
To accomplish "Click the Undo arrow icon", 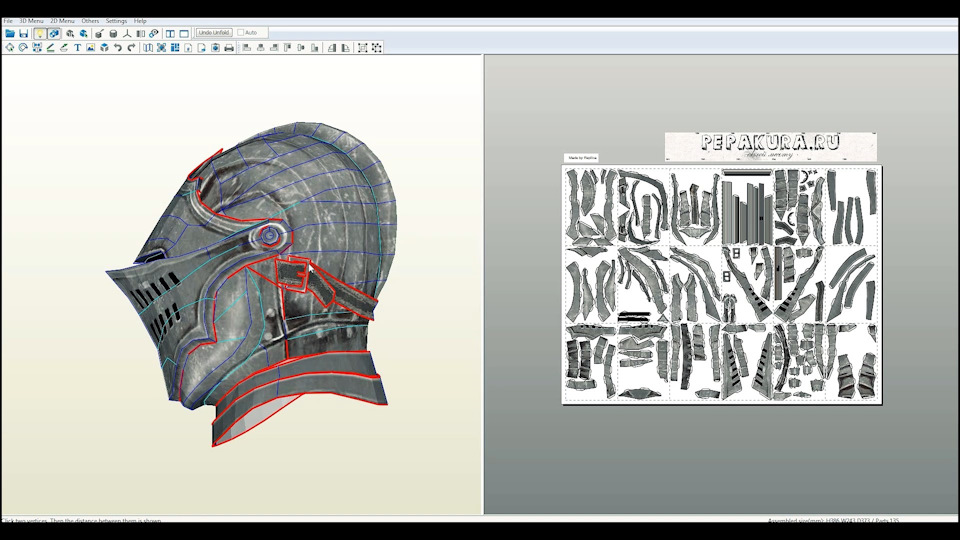I will point(118,47).
